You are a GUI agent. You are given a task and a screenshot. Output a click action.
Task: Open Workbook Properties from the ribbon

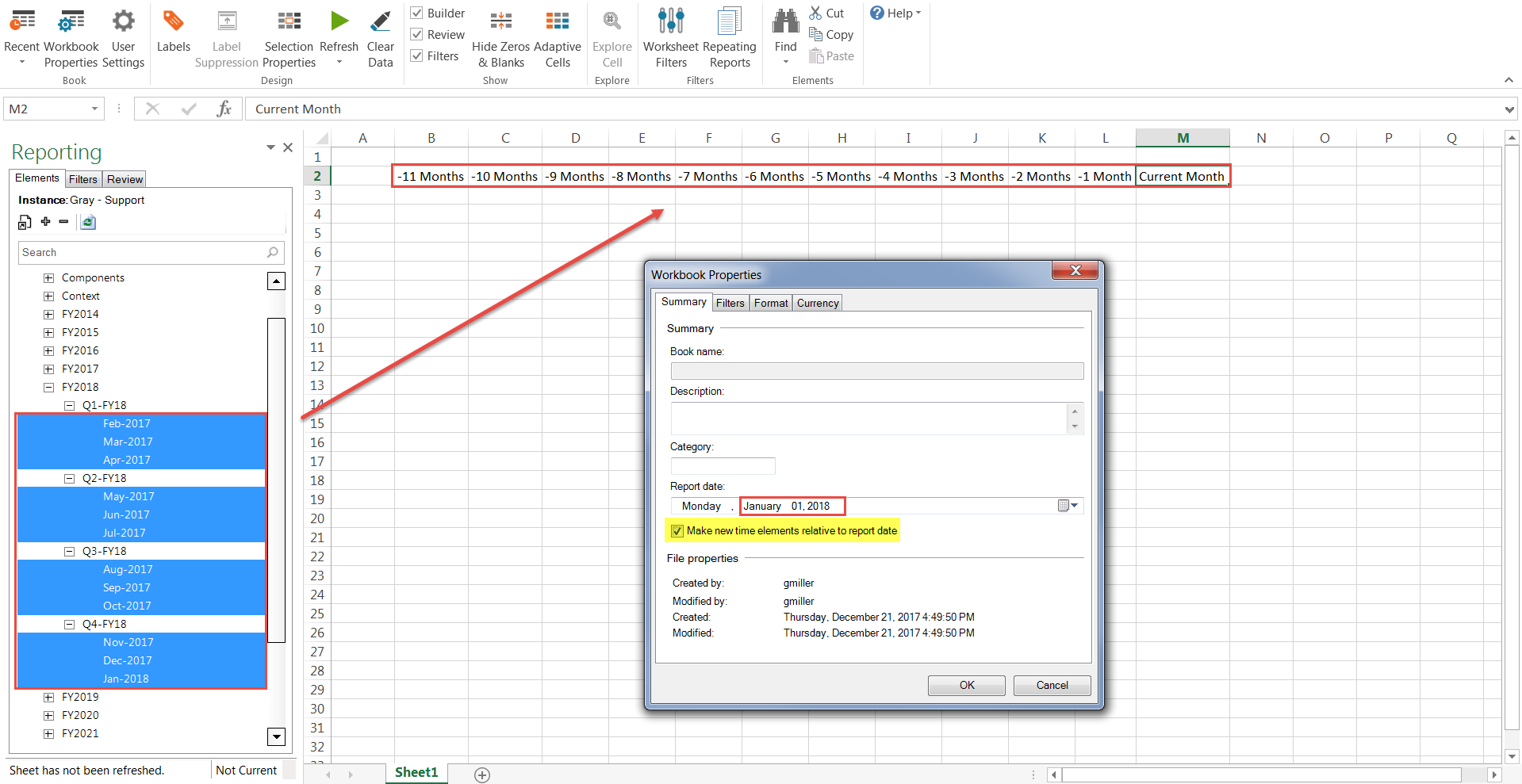pyautogui.click(x=71, y=38)
